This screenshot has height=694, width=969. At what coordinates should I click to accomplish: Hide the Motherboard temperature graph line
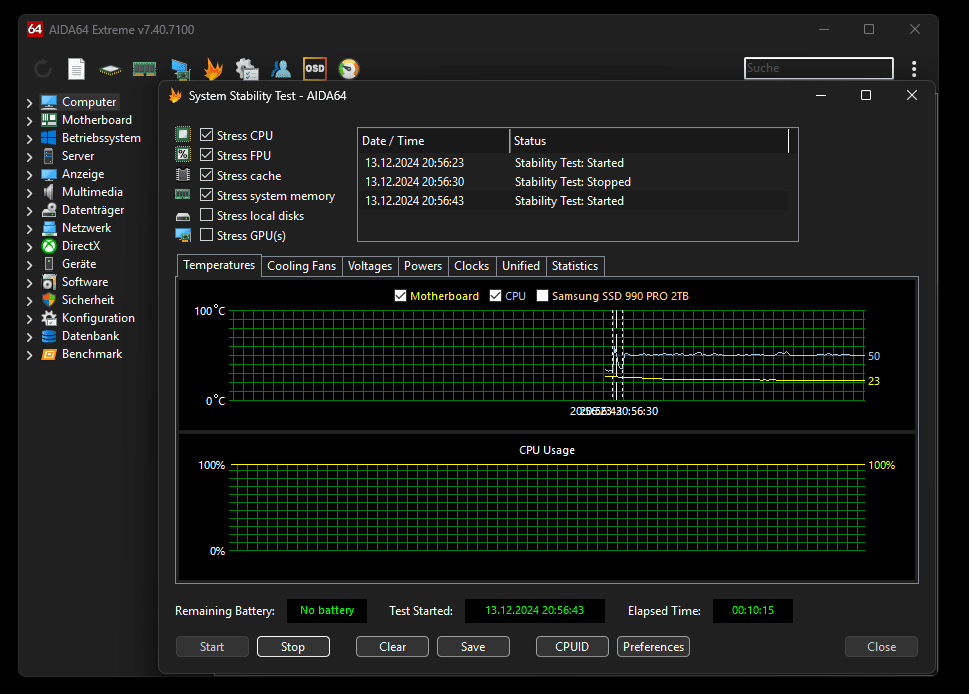point(400,295)
